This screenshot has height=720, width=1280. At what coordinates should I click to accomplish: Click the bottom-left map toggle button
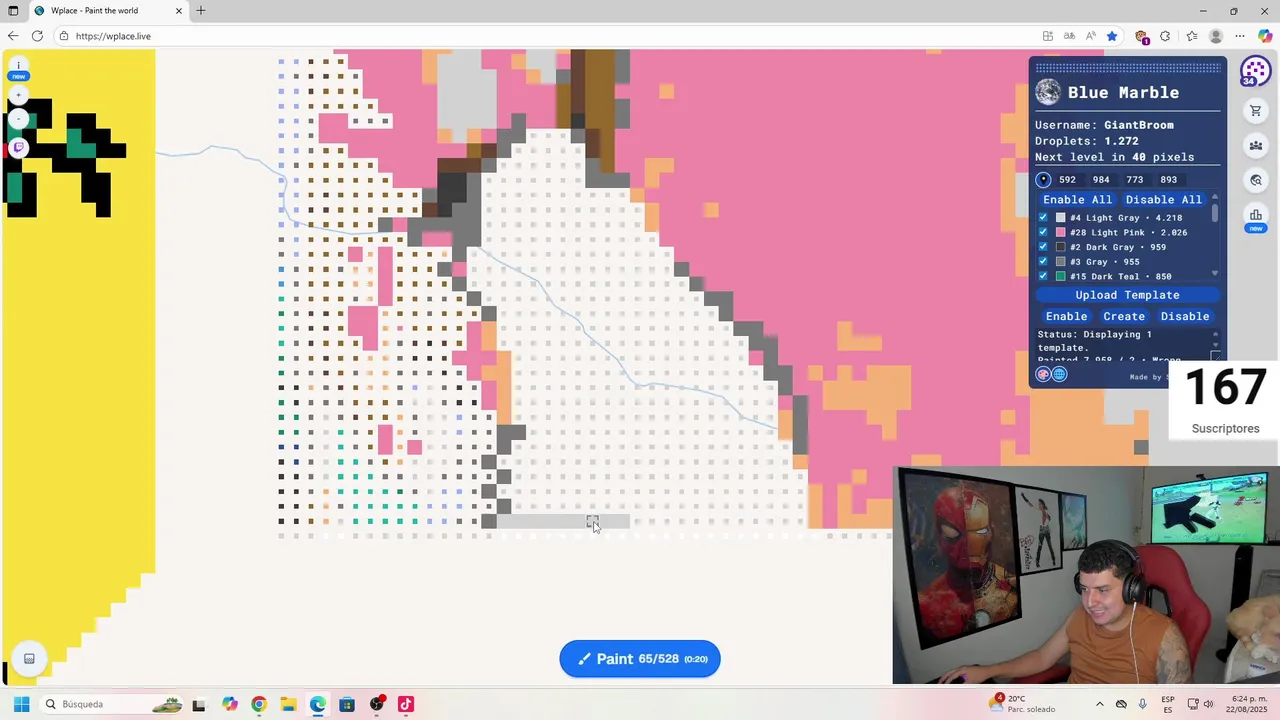coord(29,658)
